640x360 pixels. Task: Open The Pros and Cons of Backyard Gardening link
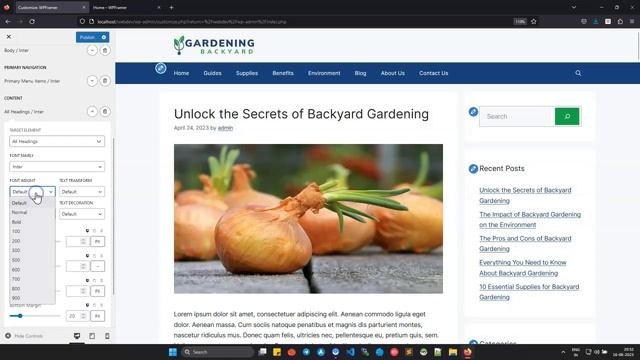[x=525, y=244]
